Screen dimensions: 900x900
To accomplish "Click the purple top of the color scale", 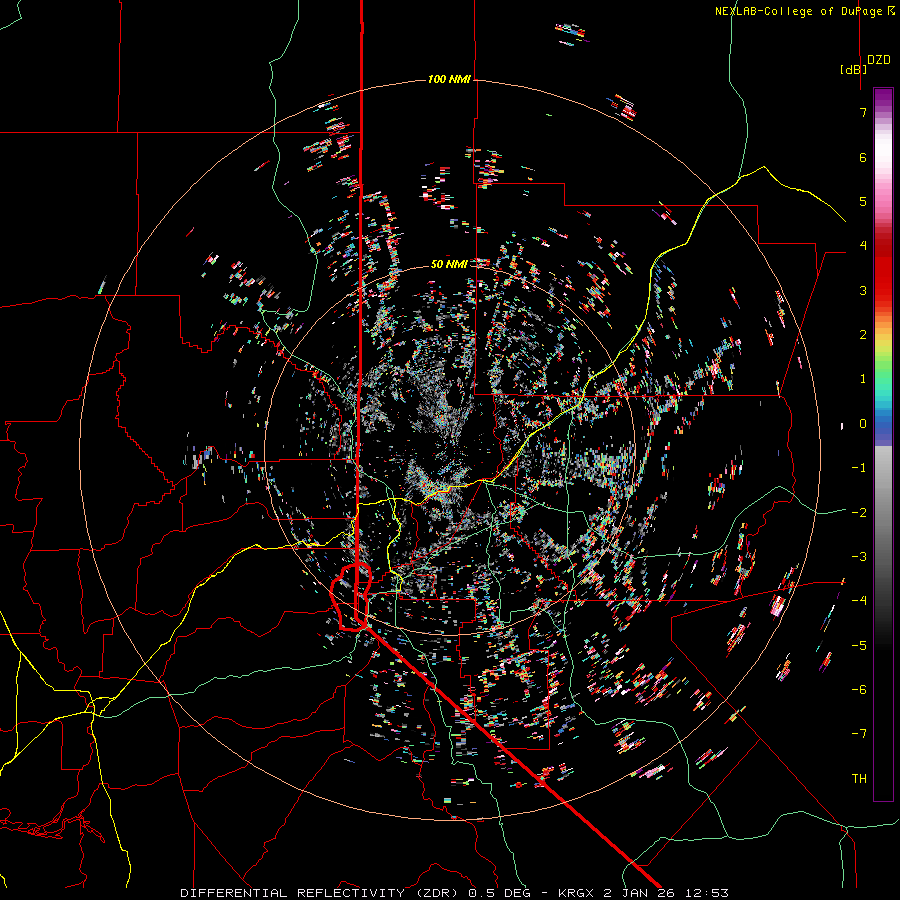I will [883, 96].
